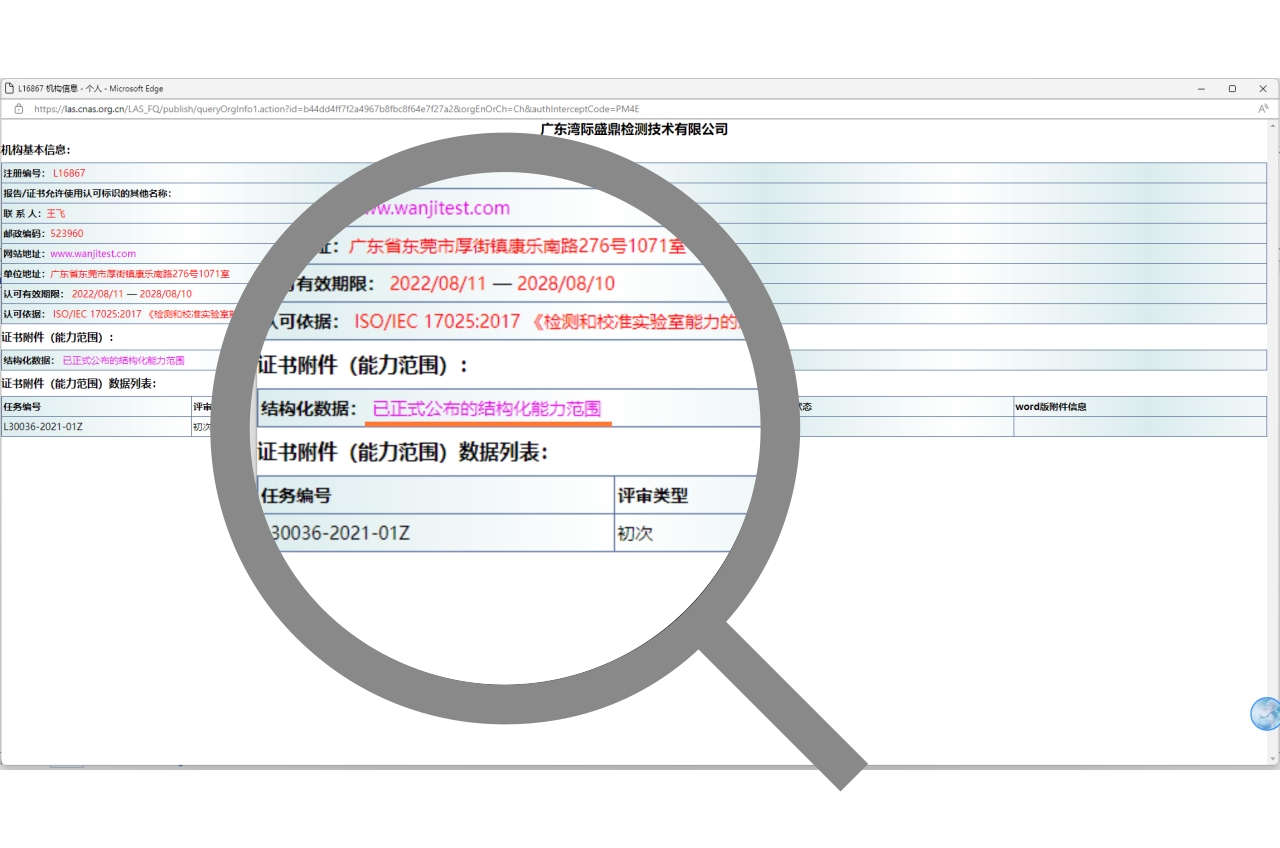This screenshot has height=848, width=1280.
Task: Click the Read aloud icon in address bar
Action: (x=1263, y=109)
